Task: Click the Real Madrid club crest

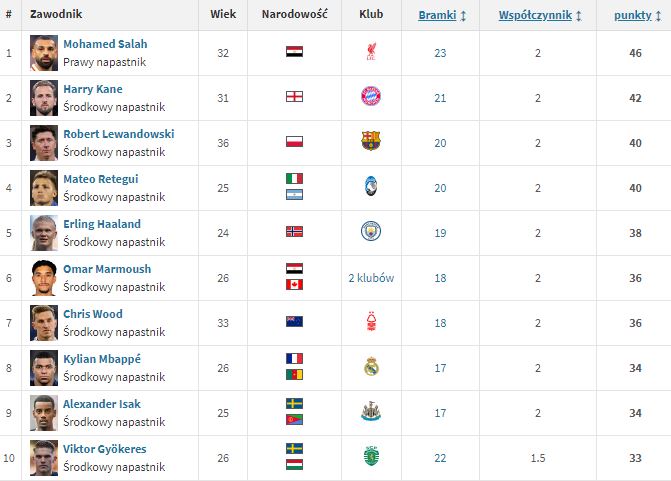Action: (371, 367)
